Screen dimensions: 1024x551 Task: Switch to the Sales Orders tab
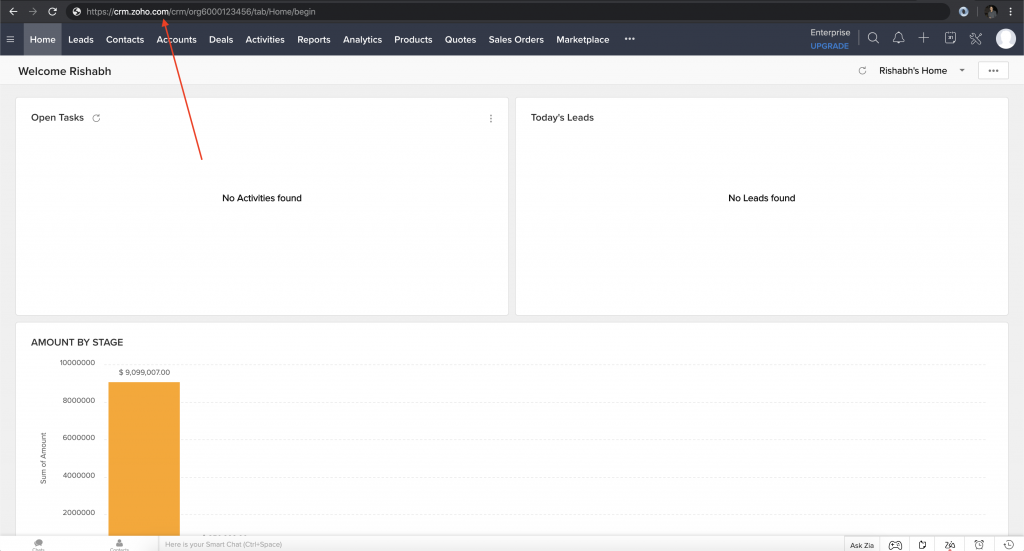coord(516,39)
